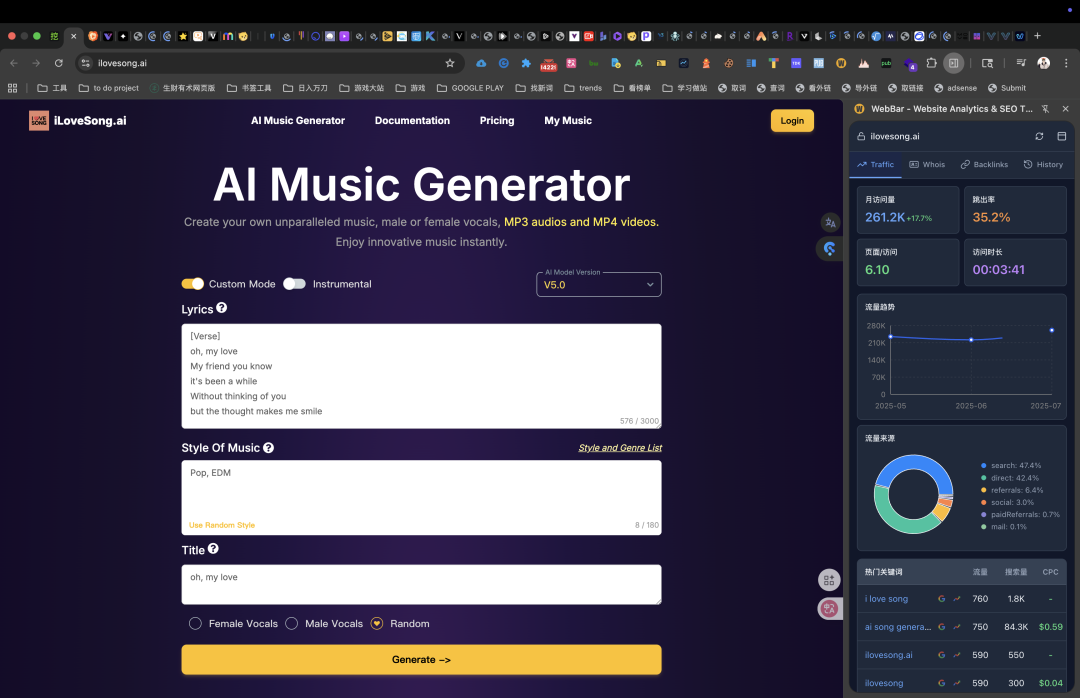The height and width of the screenshot is (698, 1080).
Task: Open AI Music Generator nav item
Action: coord(298,121)
